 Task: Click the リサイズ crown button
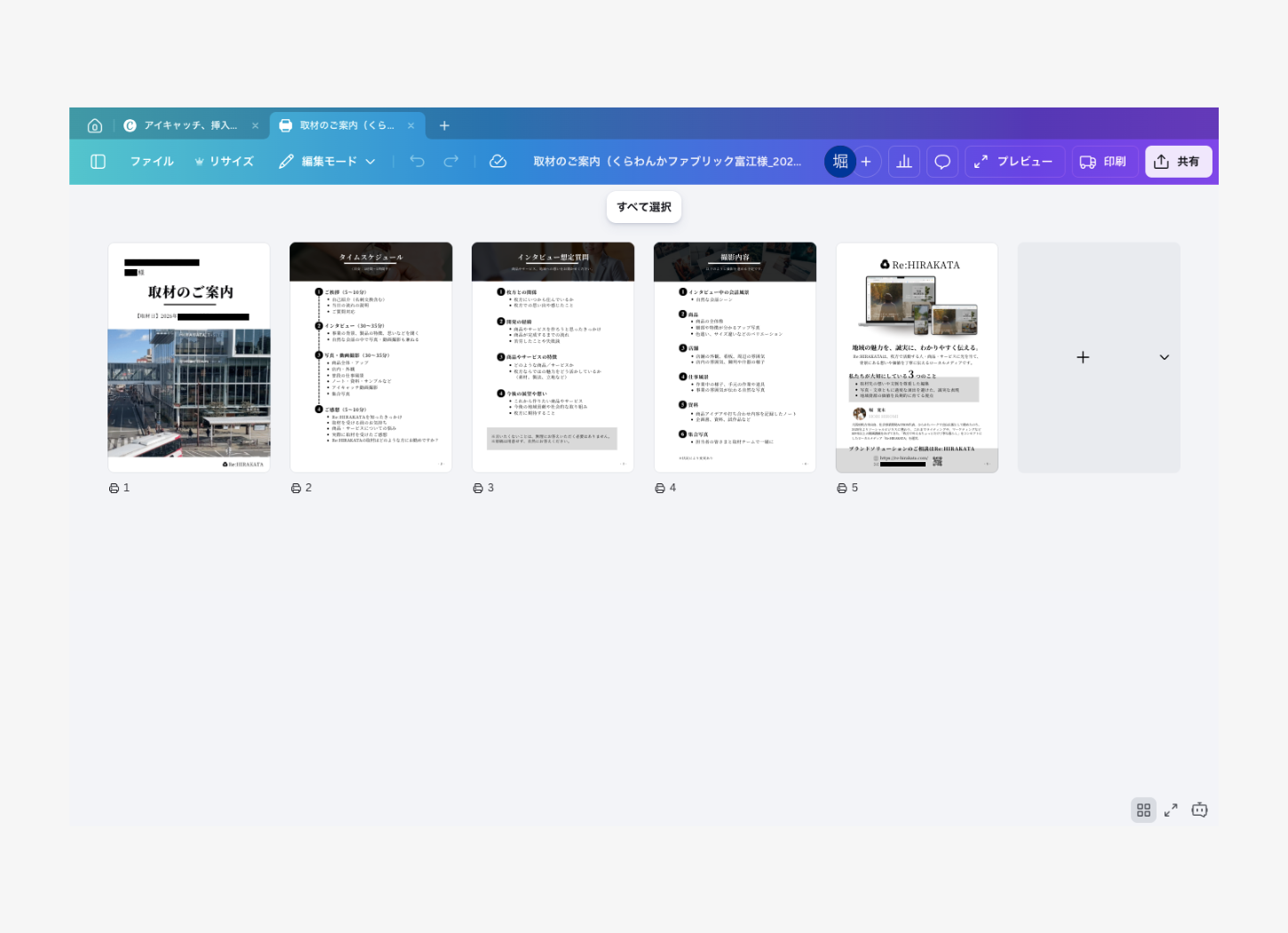(x=224, y=162)
